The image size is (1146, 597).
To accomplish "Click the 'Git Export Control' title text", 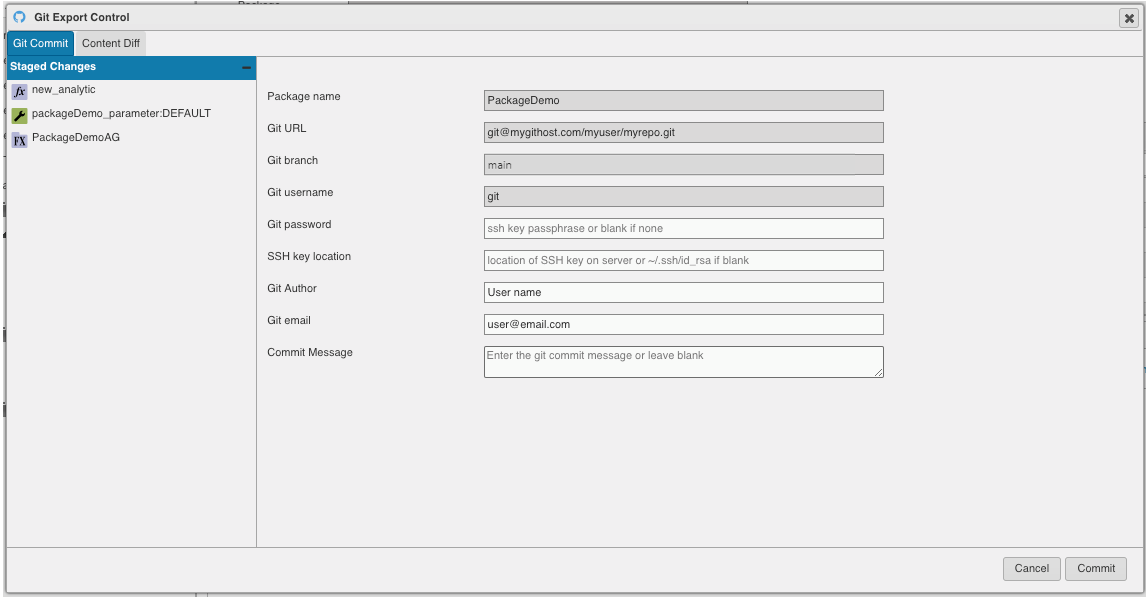I will [x=82, y=18].
